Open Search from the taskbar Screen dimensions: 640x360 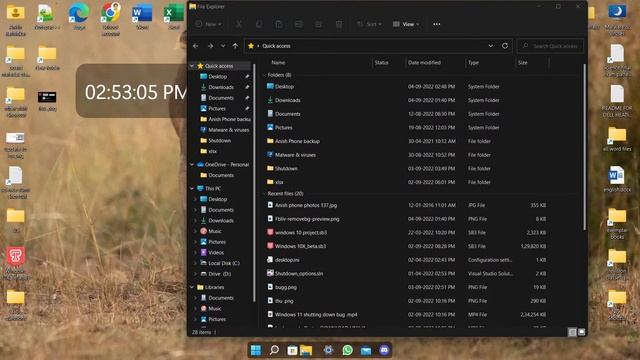[274, 350]
